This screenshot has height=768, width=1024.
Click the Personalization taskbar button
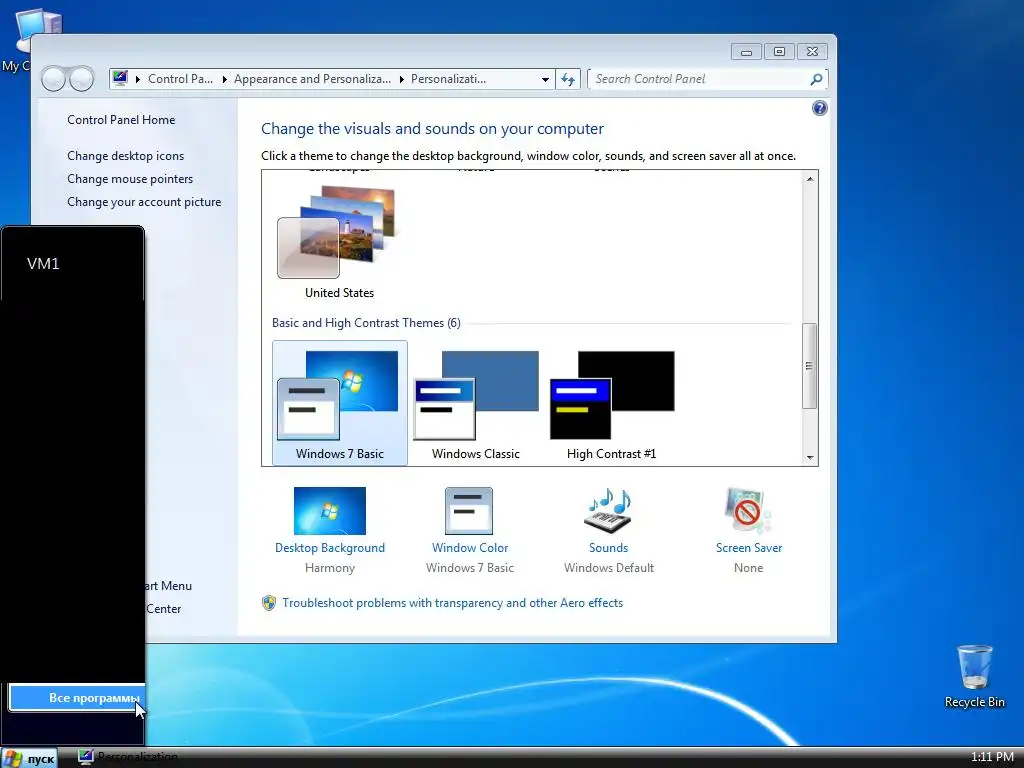[128, 758]
